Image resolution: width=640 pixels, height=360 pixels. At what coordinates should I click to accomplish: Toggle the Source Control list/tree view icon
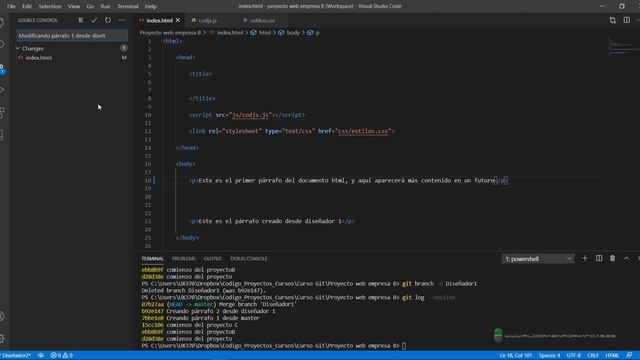[x=80, y=20]
